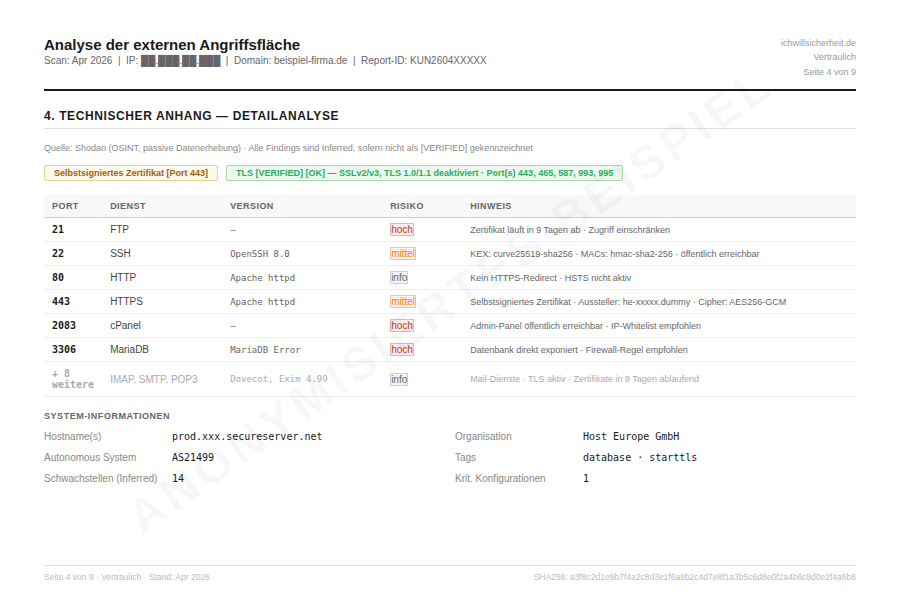Click the 'hoch' risk badge for FTP
Viewport: 900px width, 600px height.
[402, 230]
